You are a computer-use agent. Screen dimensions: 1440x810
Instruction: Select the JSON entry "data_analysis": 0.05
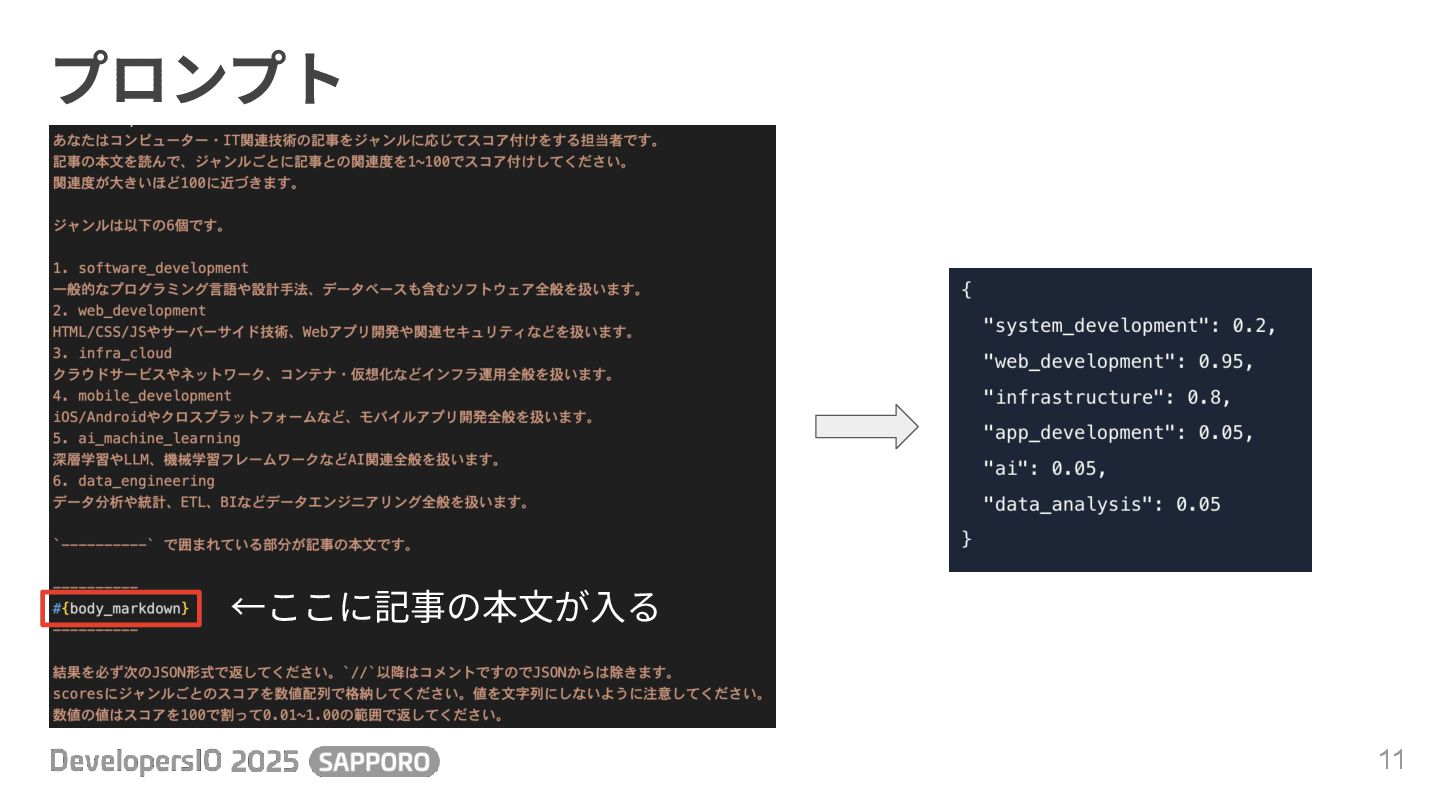point(1102,504)
